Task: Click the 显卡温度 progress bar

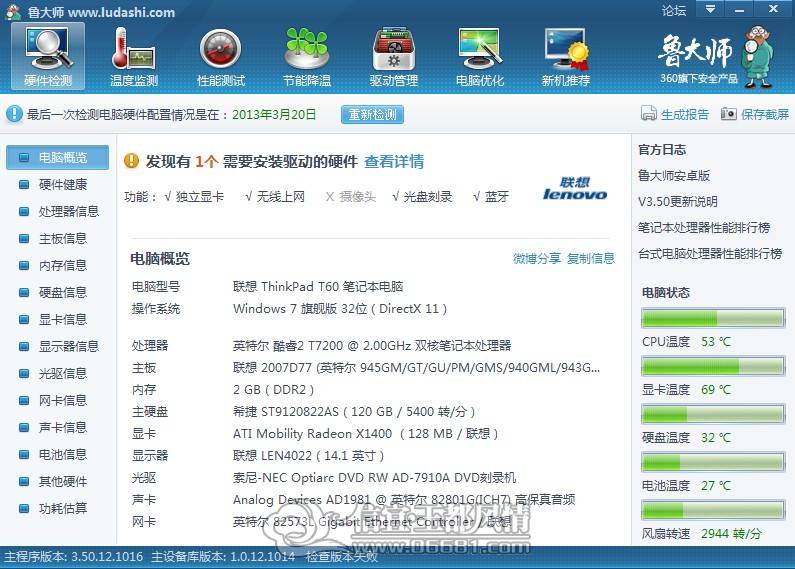Action: click(x=713, y=366)
